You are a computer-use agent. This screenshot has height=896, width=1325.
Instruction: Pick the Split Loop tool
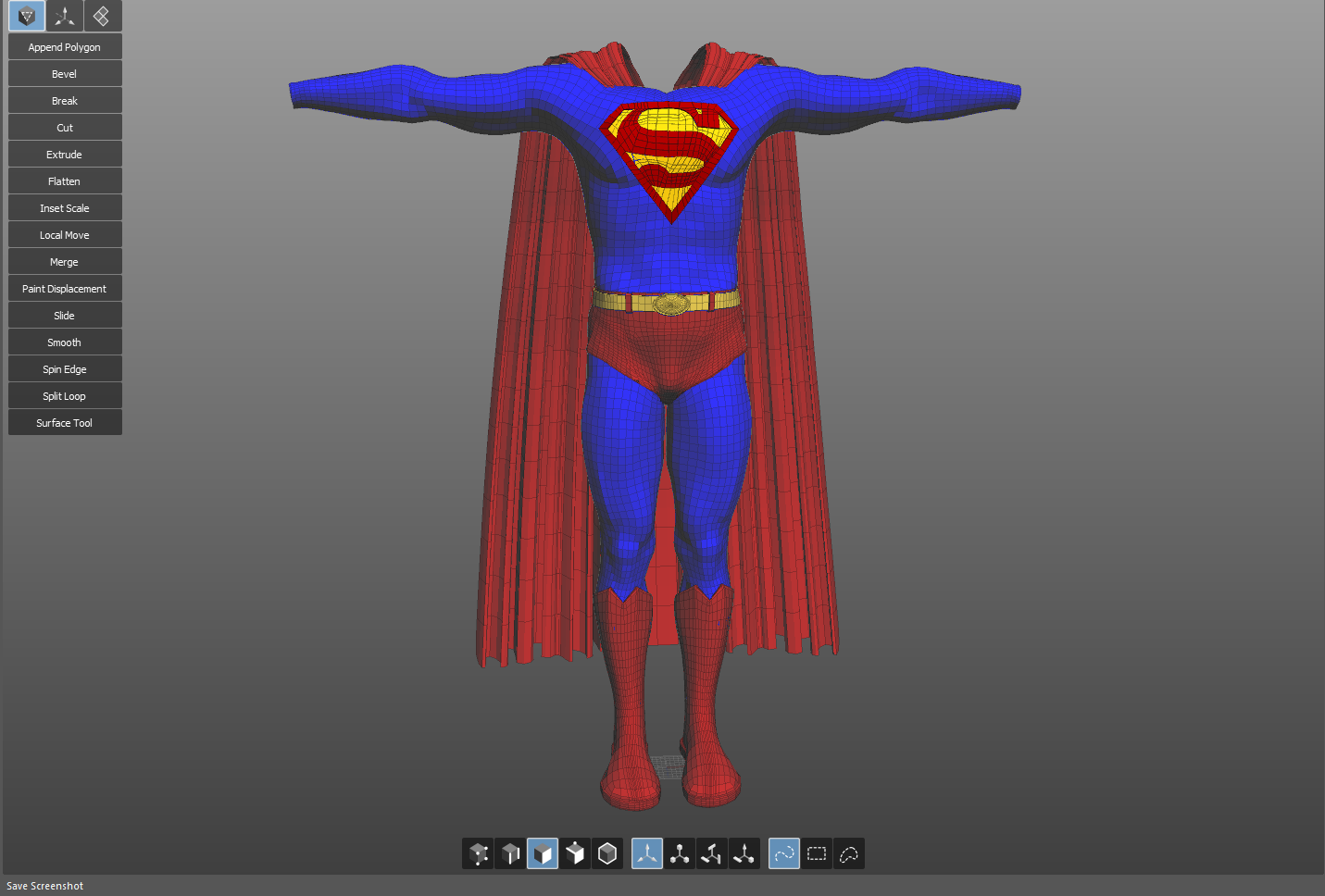(x=65, y=396)
